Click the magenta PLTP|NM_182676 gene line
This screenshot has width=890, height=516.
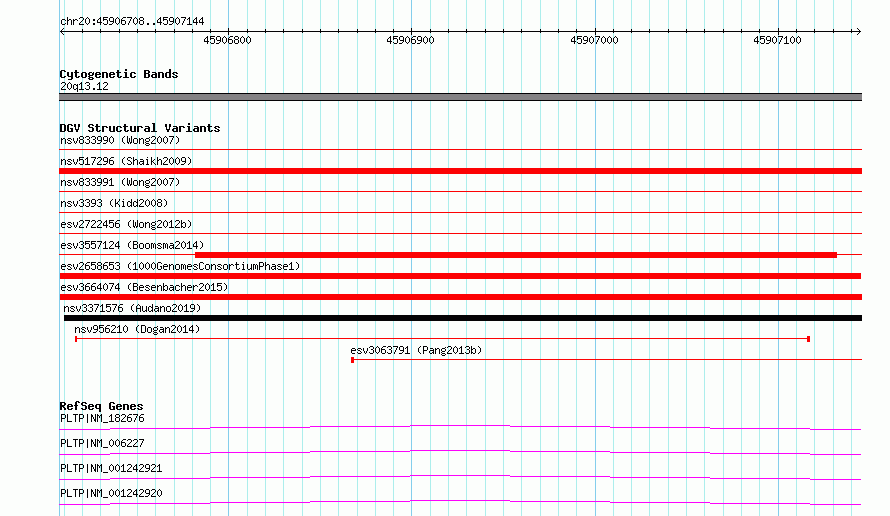pos(460,427)
